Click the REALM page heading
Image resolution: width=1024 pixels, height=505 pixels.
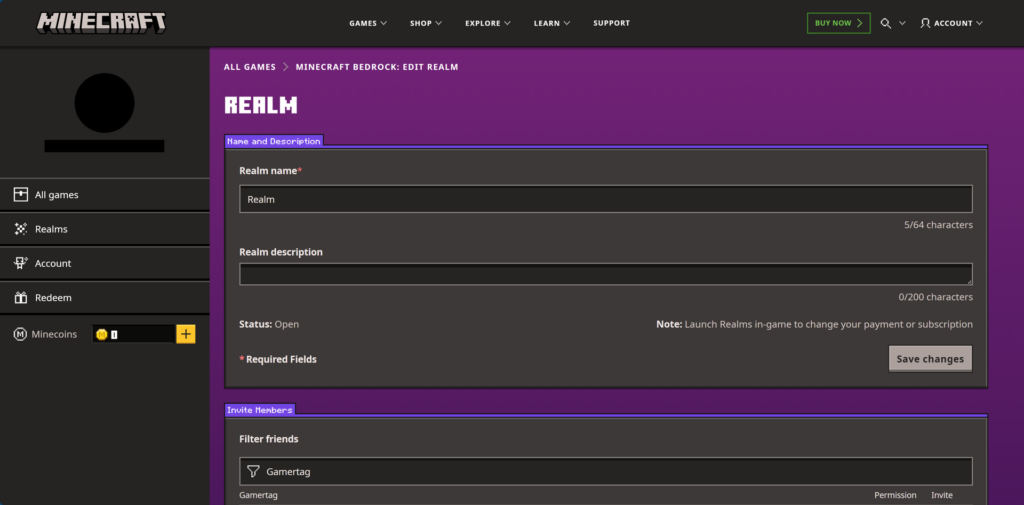click(261, 105)
